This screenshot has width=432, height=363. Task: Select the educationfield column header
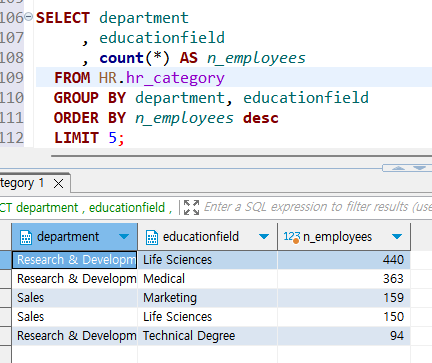[x=207, y=237]
